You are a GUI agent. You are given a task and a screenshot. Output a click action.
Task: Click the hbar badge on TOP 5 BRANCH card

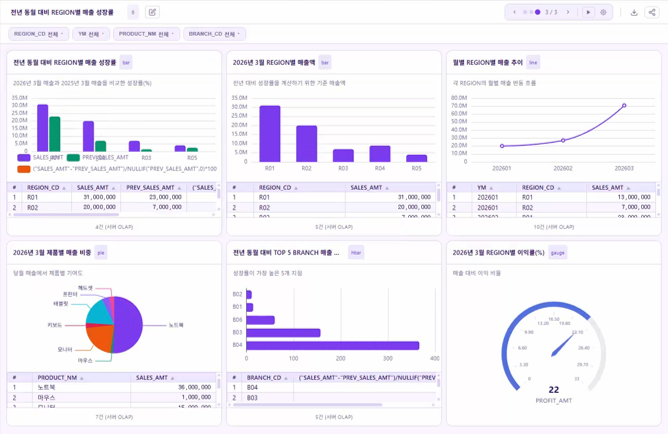point(356,253)
